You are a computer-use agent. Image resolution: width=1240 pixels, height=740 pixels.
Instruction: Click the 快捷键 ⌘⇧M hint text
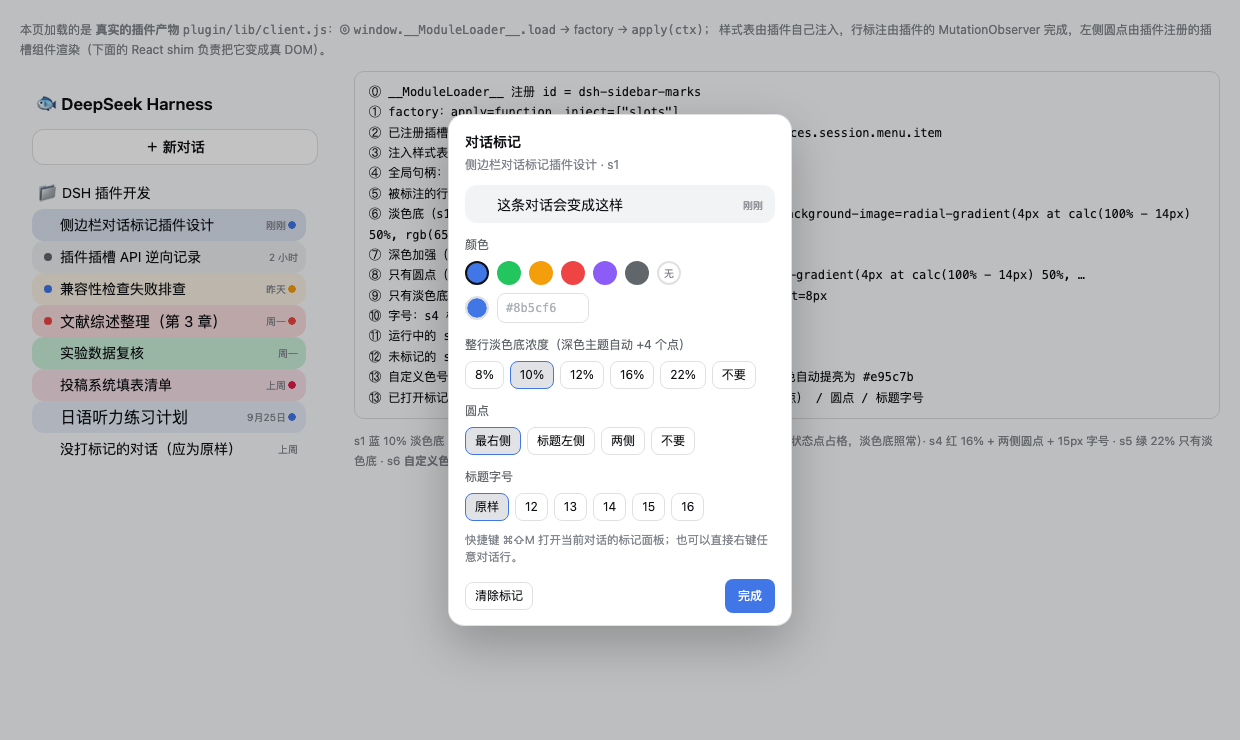click(x=616, y=548)
